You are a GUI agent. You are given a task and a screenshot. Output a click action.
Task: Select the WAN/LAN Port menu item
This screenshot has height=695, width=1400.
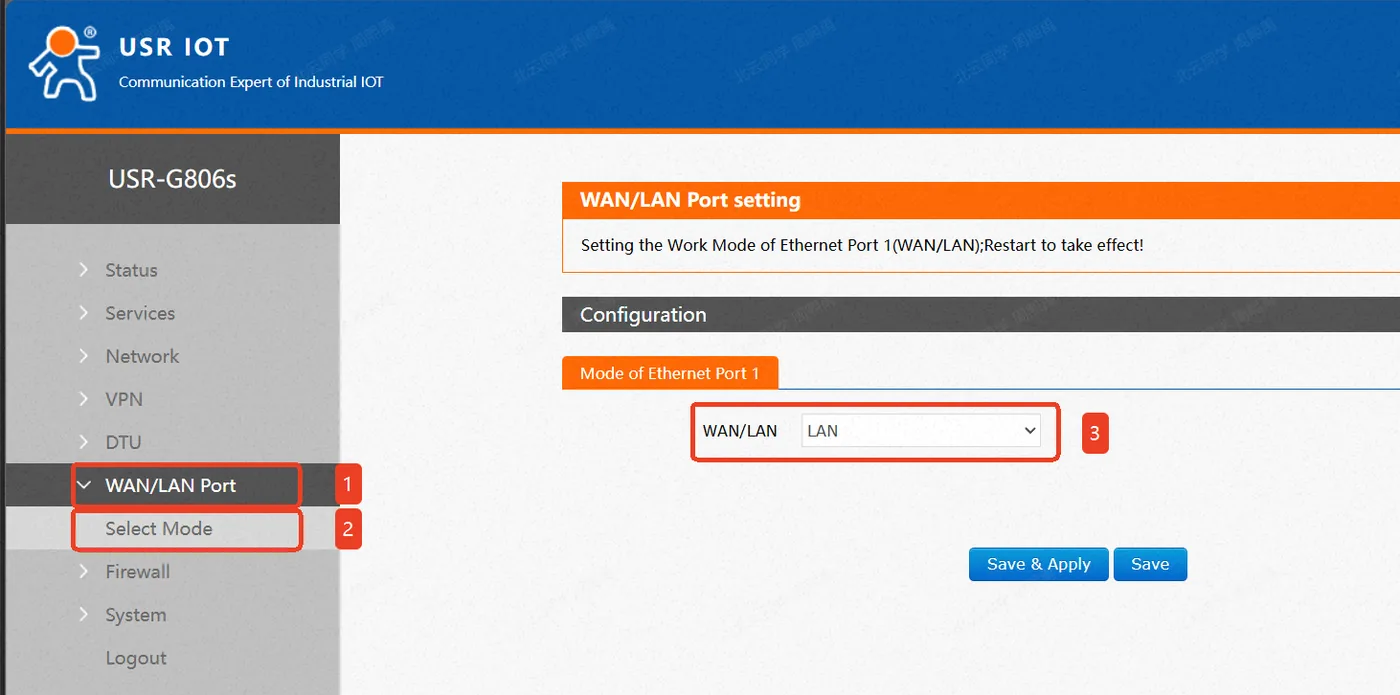[x=171, y=486]
